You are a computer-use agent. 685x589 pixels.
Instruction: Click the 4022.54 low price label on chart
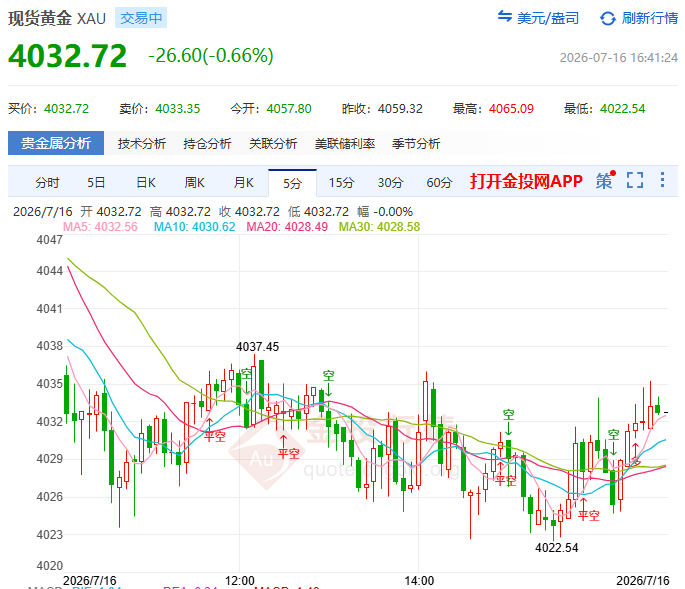(x=557, y=547)
